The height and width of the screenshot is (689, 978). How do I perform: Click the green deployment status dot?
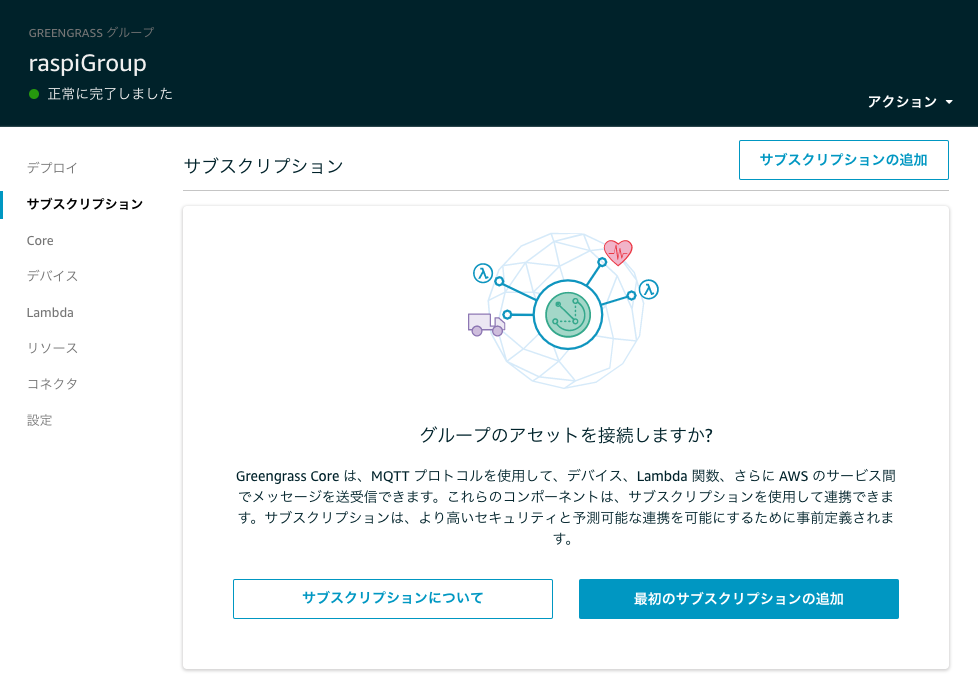click(x=34, y=94)
